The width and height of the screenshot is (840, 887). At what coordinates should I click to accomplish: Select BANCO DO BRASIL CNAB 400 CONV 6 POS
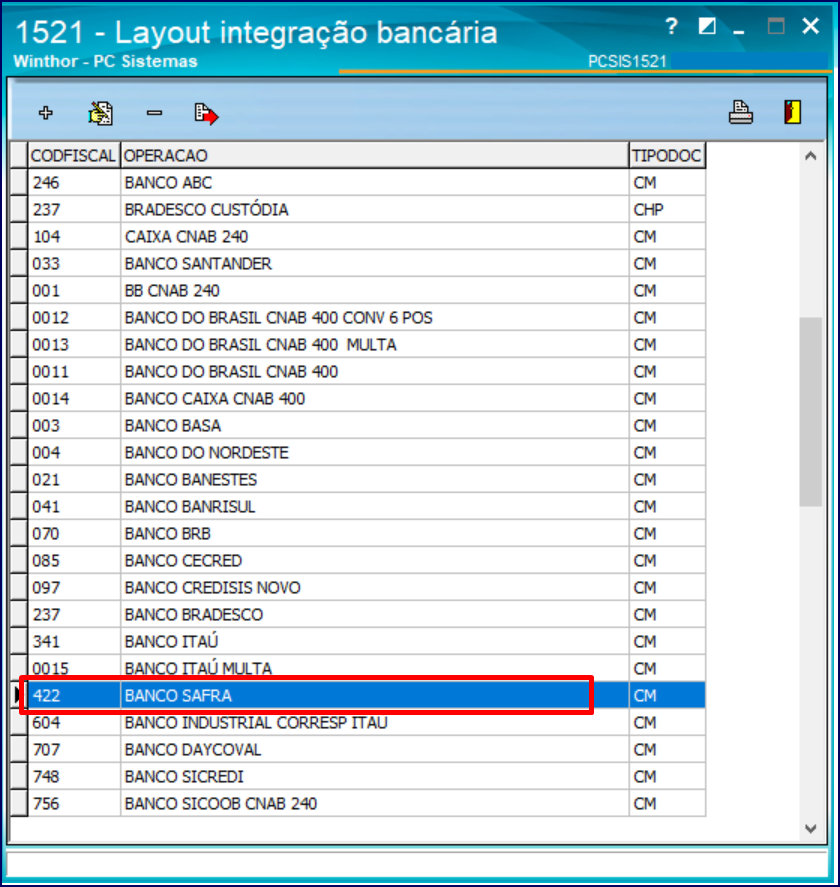coord(367,318)
